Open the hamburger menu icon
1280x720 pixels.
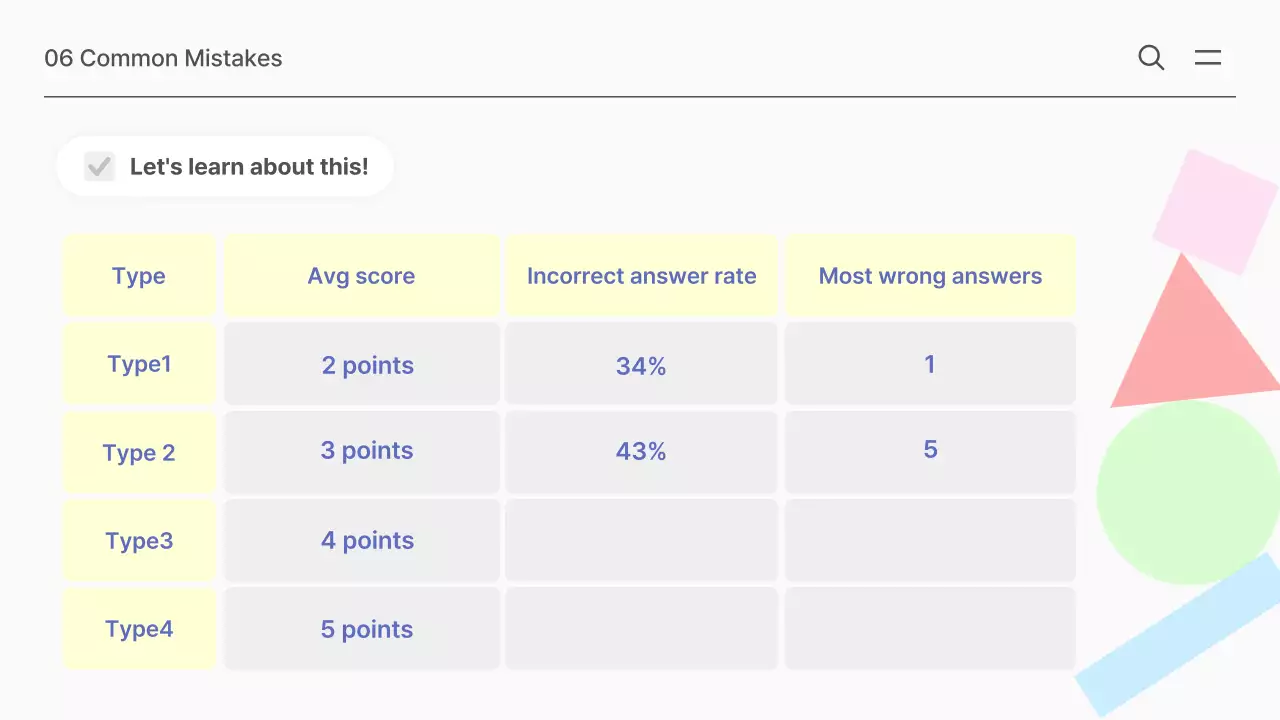tap(1208, 58)
